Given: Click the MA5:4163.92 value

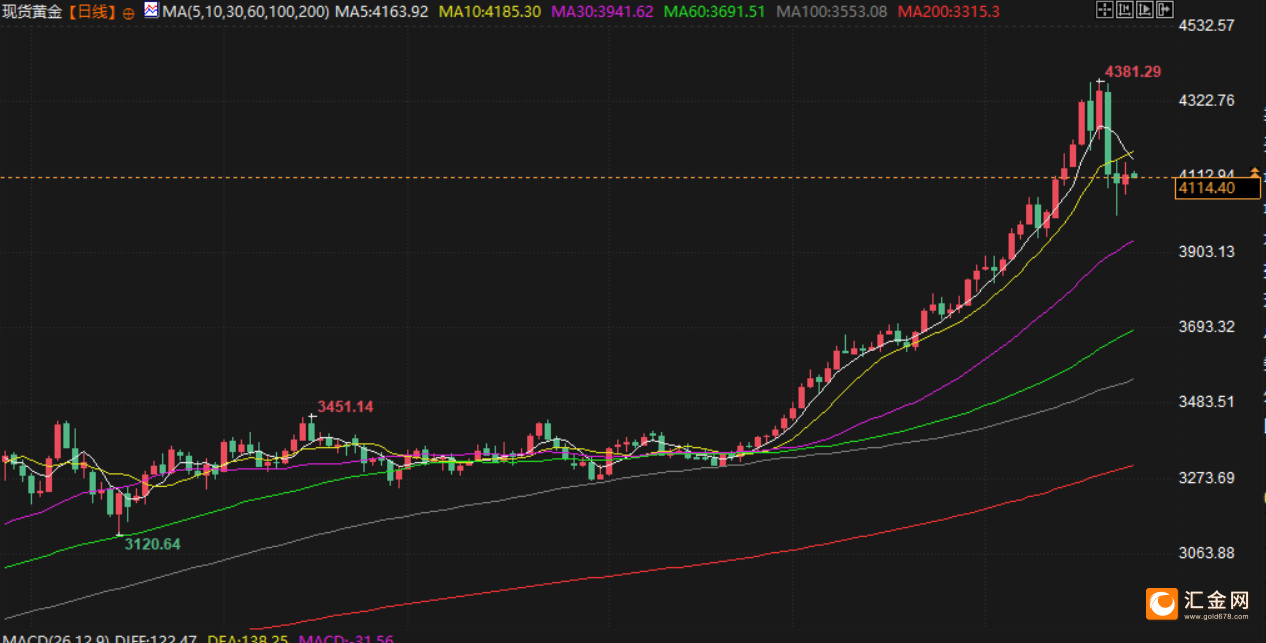Looking at the screenshot, I should (382, 12).
